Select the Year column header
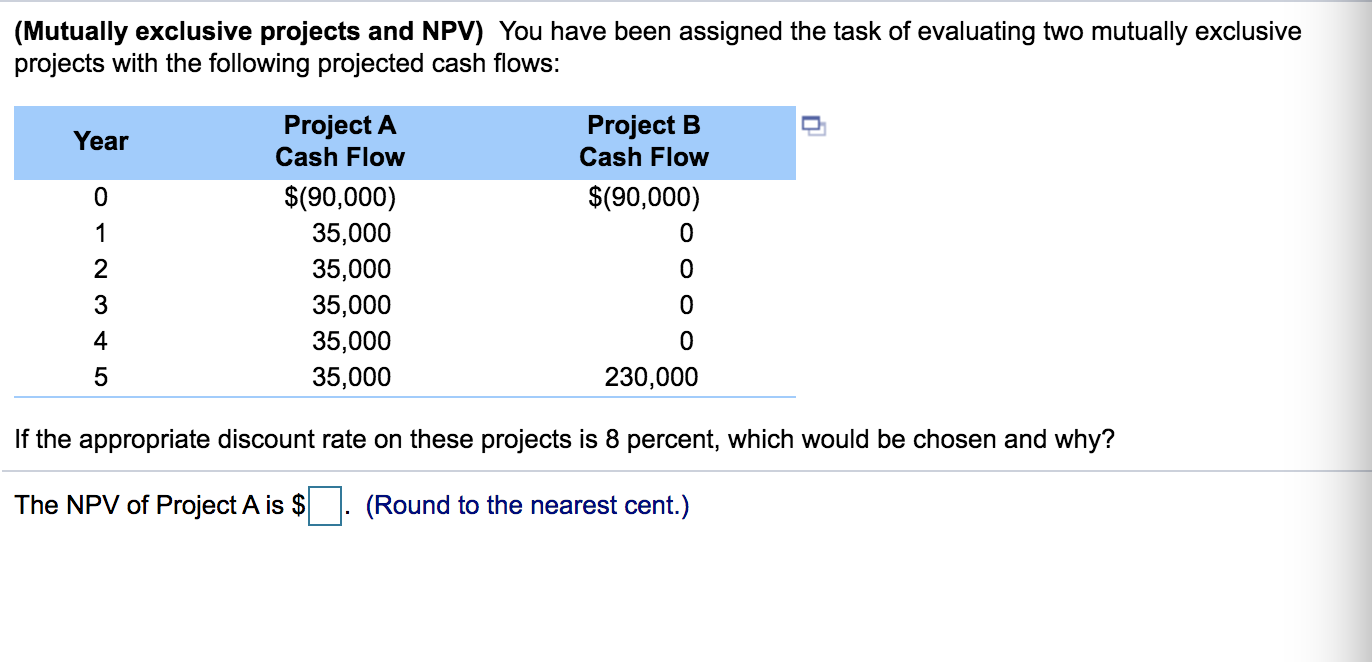The image size is (1372, 662). point(100,142)
